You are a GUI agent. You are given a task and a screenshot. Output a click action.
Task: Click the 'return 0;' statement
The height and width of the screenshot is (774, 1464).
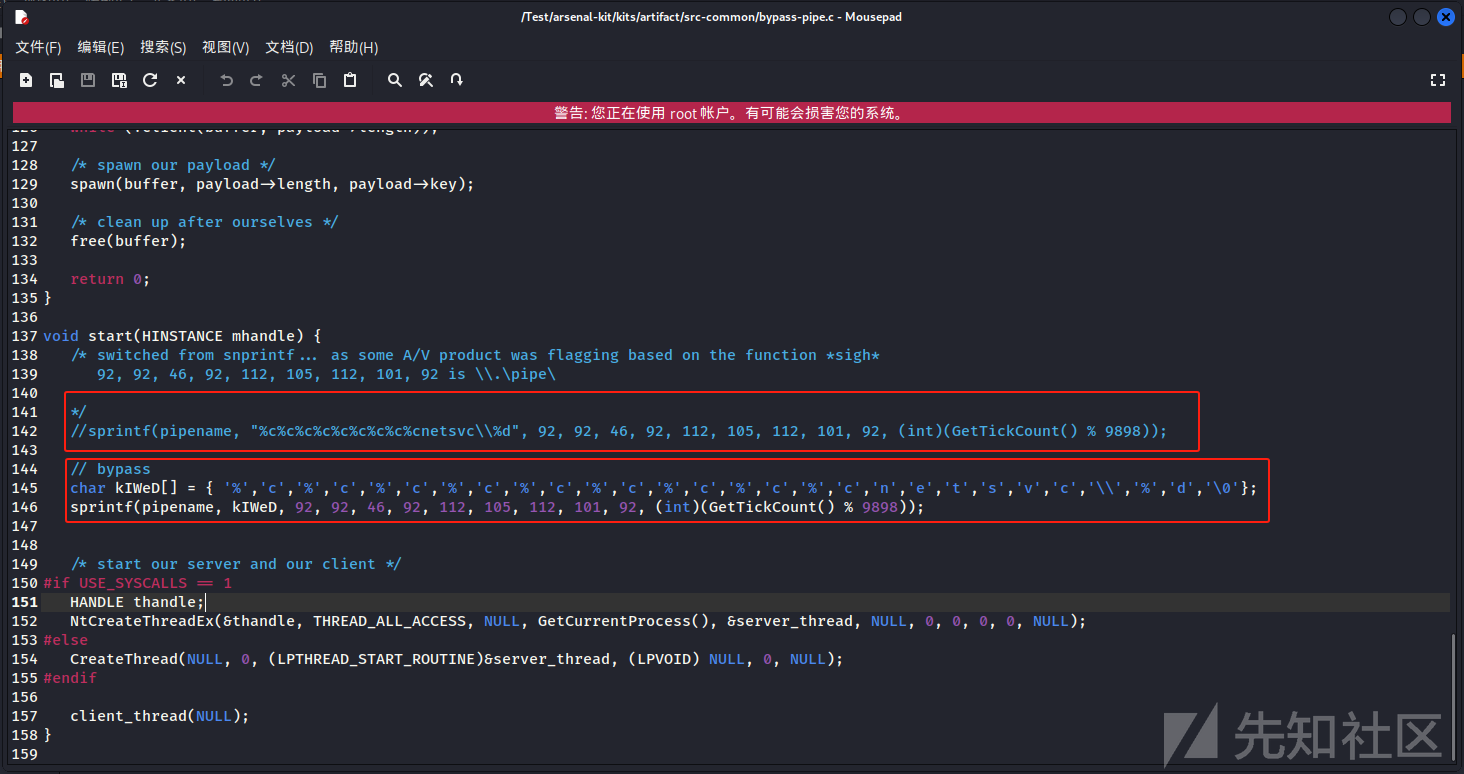click(110, 279)
